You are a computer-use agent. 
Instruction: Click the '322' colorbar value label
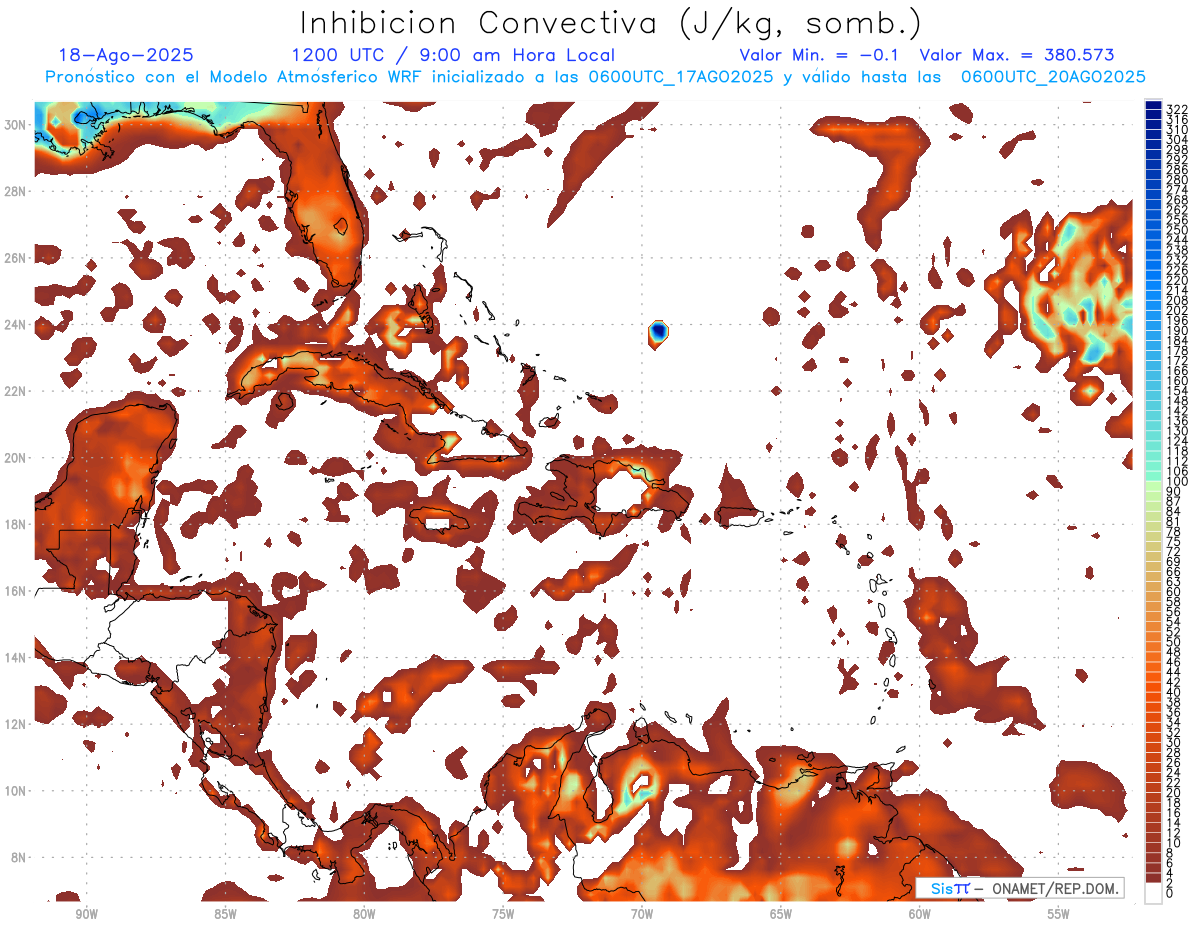coord(1177,108)
